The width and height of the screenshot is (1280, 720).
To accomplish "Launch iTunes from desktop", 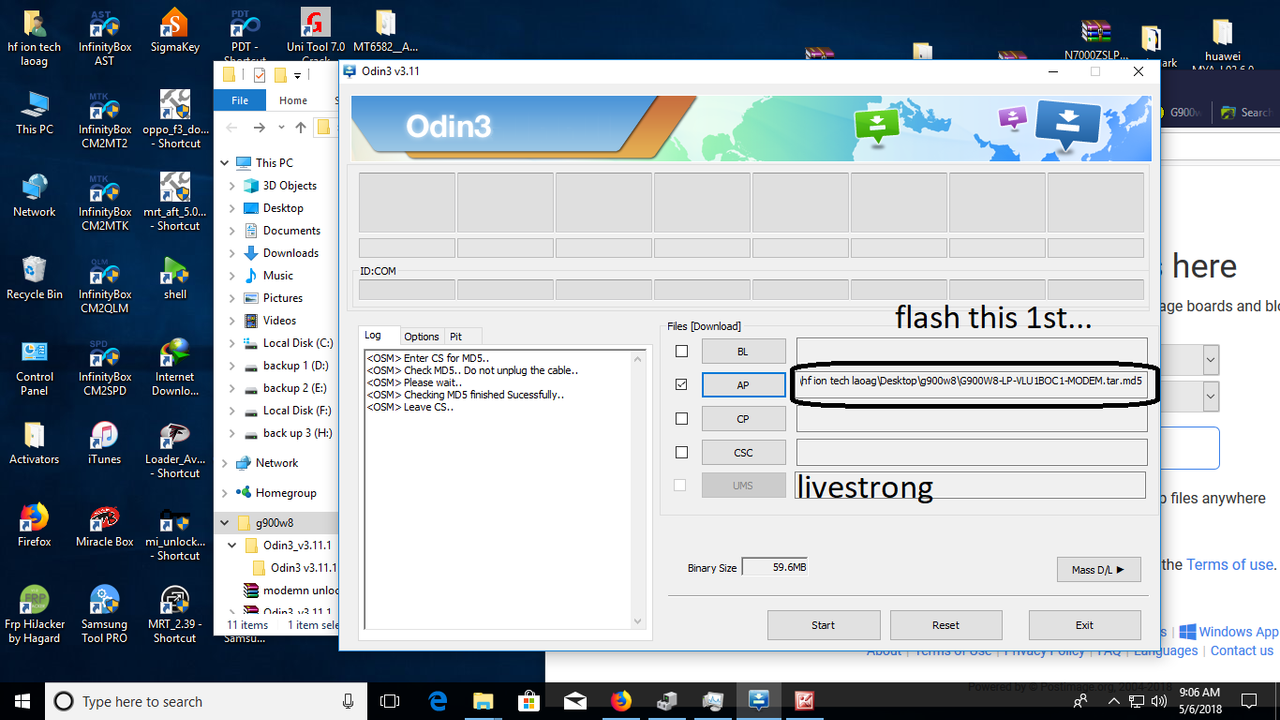I will pyautogui.click(x=104, y=443).
